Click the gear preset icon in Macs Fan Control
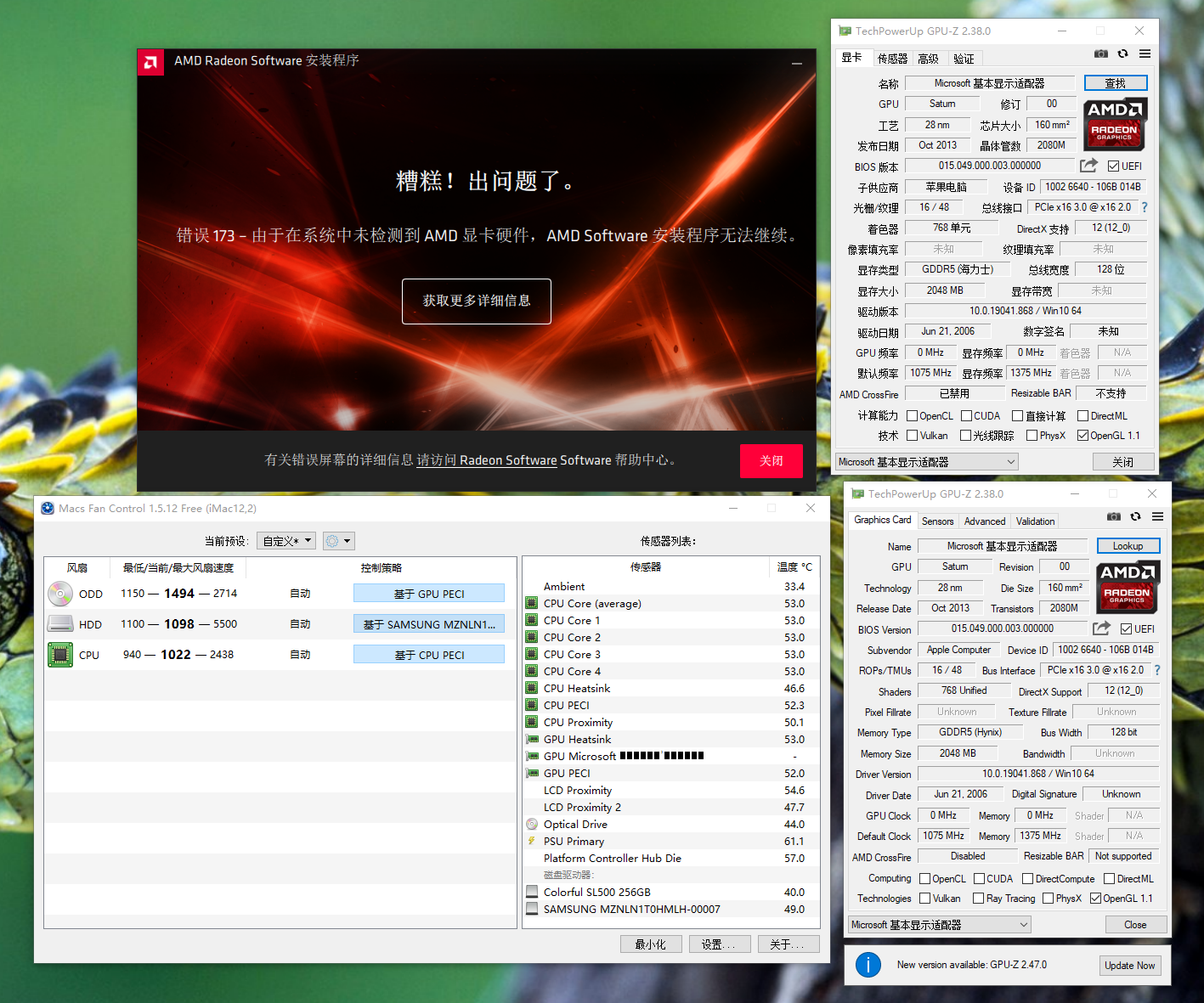1204x1003 pixels. click(337, 541)
